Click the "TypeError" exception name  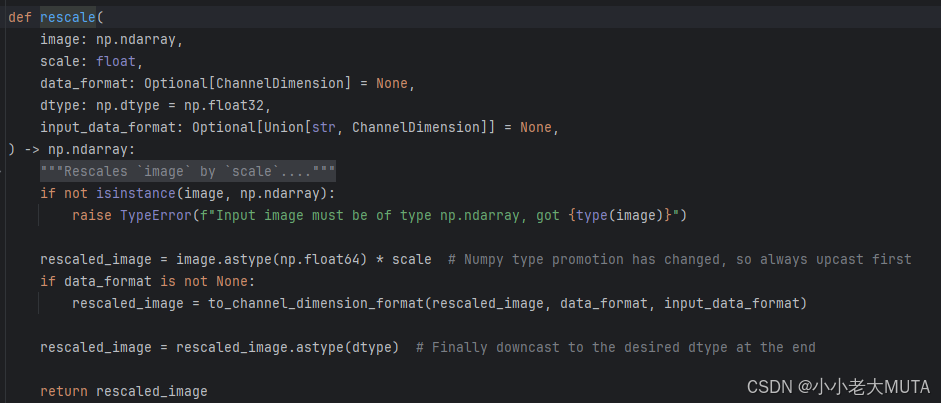[x=156, y=215]
